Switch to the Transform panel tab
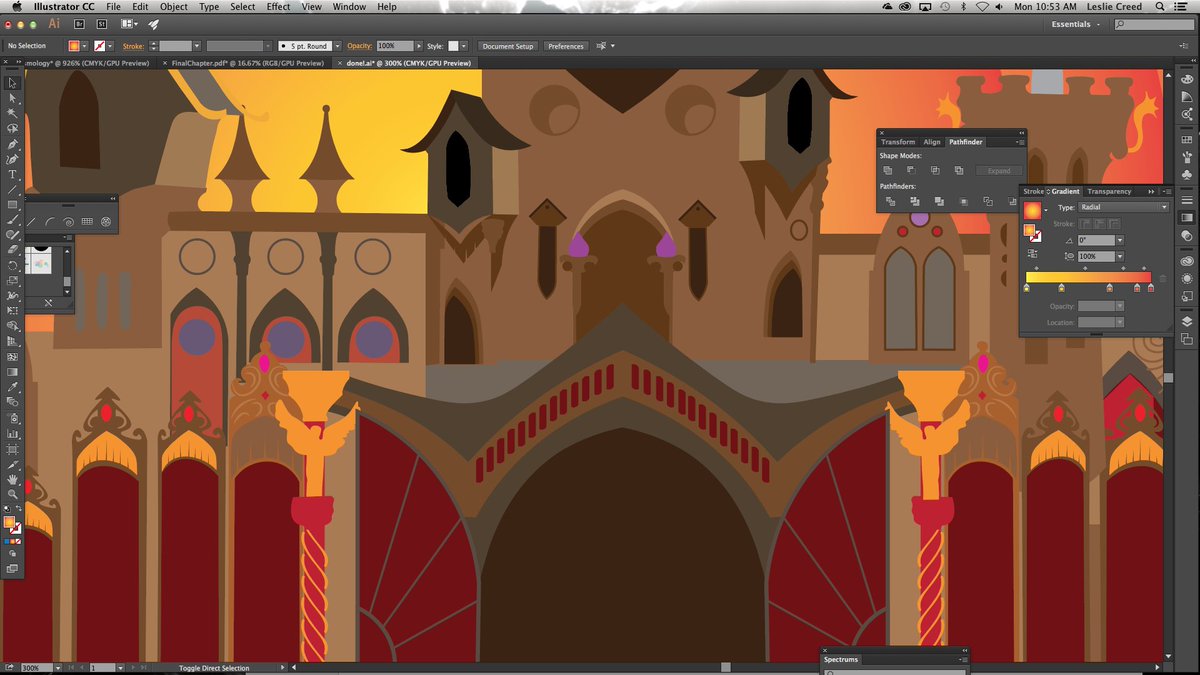1200x675 pixels. (898, 142)
